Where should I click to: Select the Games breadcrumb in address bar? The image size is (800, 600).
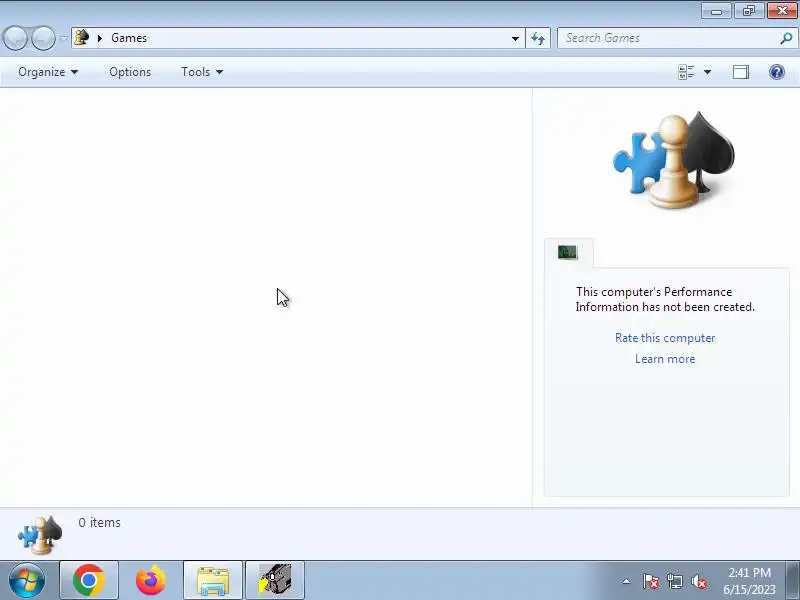pyautogui.click(x=129, y=38)
